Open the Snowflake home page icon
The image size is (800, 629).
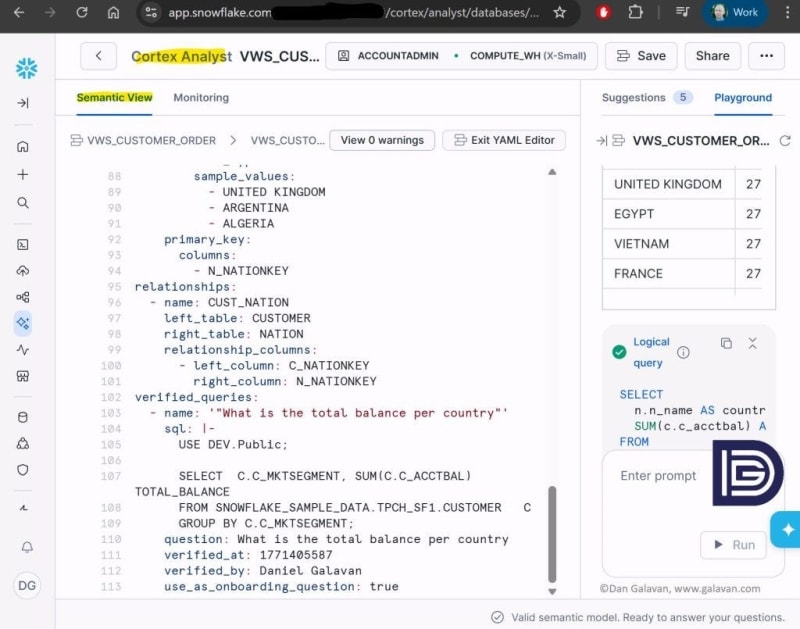(x=22, y=147)
